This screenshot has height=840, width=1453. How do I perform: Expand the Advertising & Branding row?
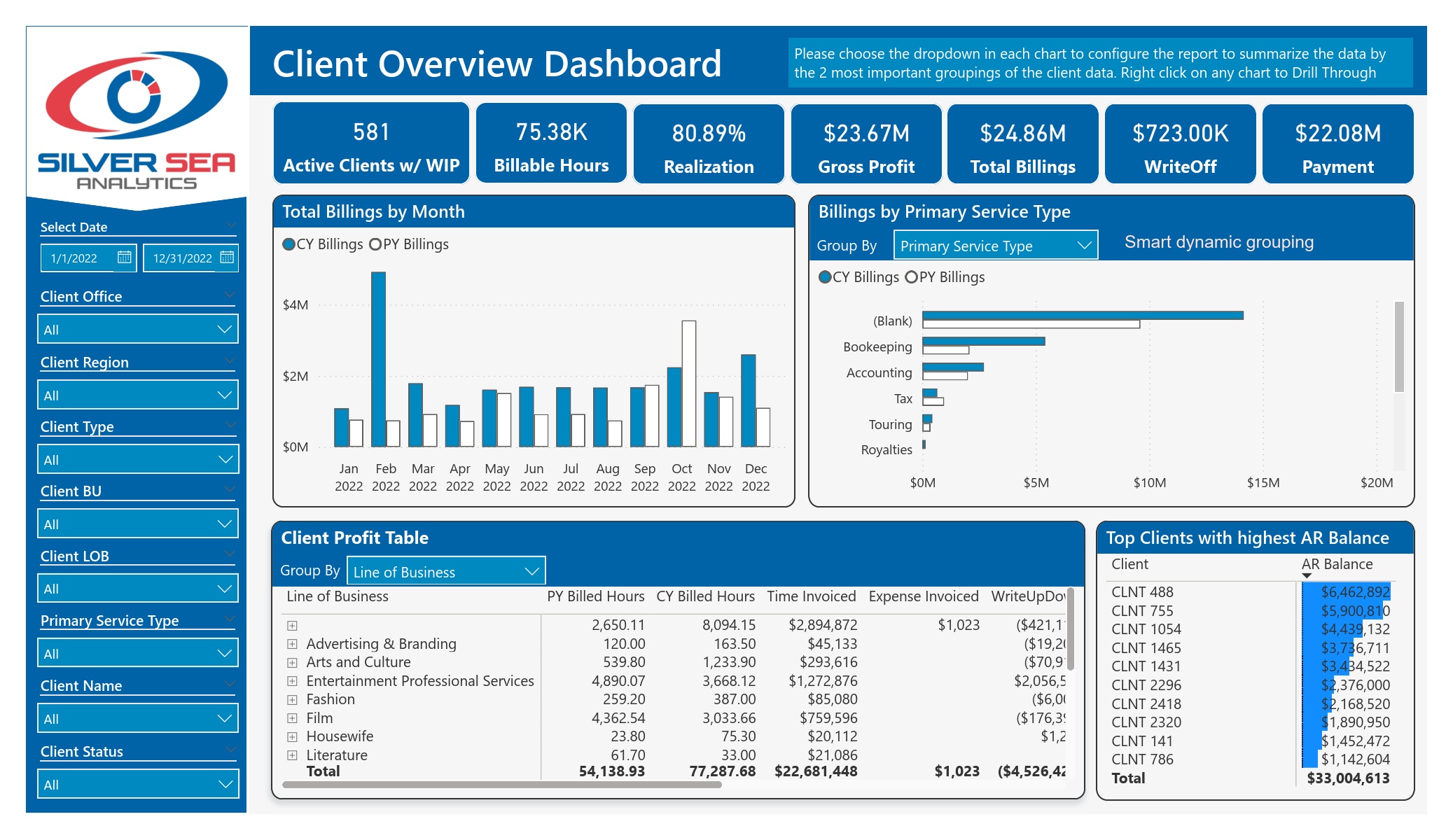(x=293, y=644)
